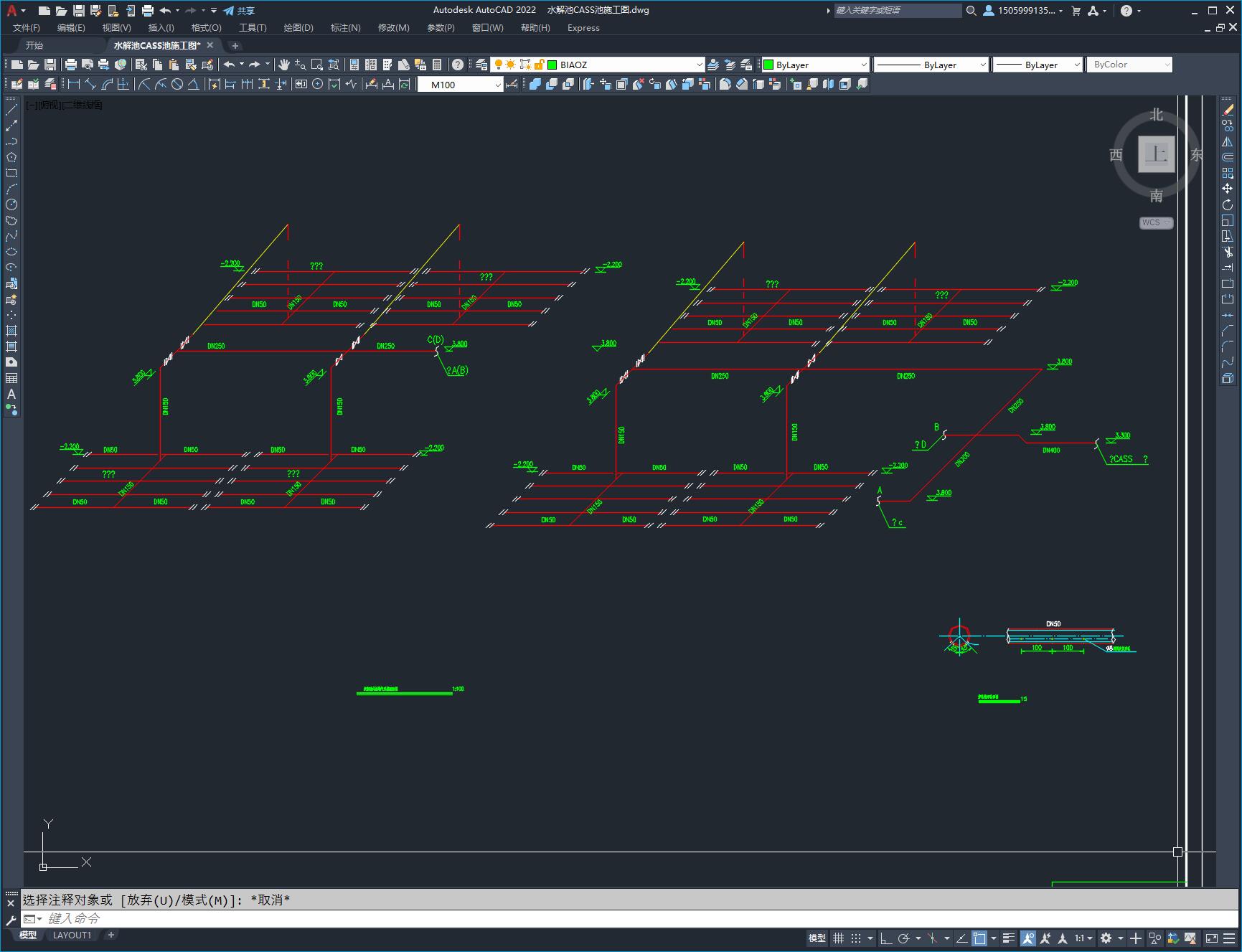Screen dimensions: 1242x952
Task: Select the Move tool in modify toolbar
Action: [1228, 189]
